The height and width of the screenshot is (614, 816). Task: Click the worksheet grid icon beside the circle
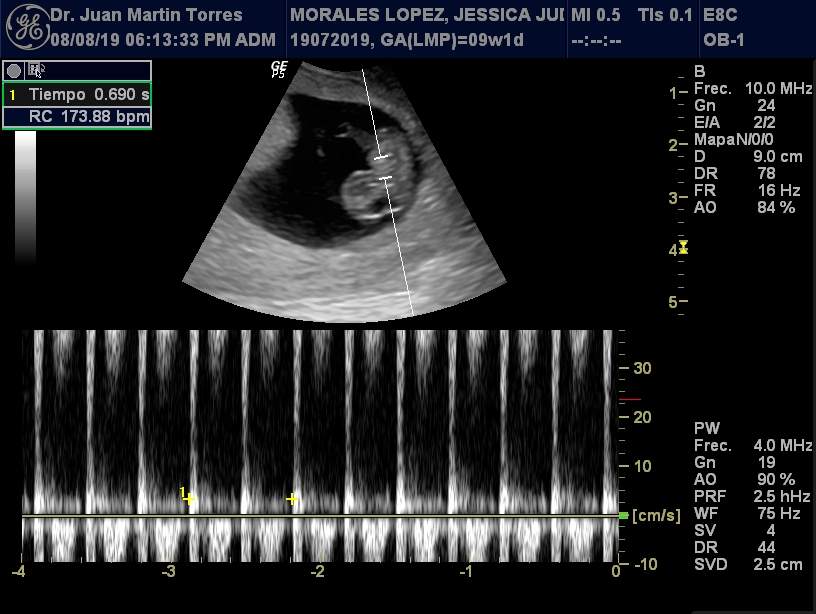tap(35, 70)
